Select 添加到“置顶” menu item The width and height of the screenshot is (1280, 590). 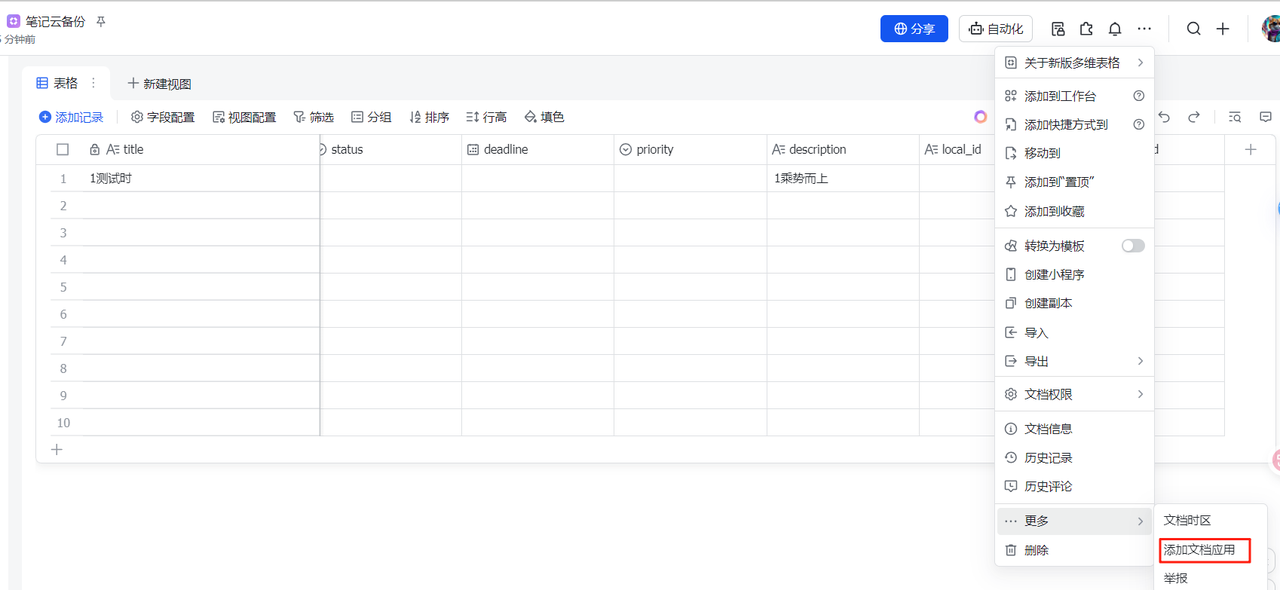pyautogui.click(x=1075, y=182)
